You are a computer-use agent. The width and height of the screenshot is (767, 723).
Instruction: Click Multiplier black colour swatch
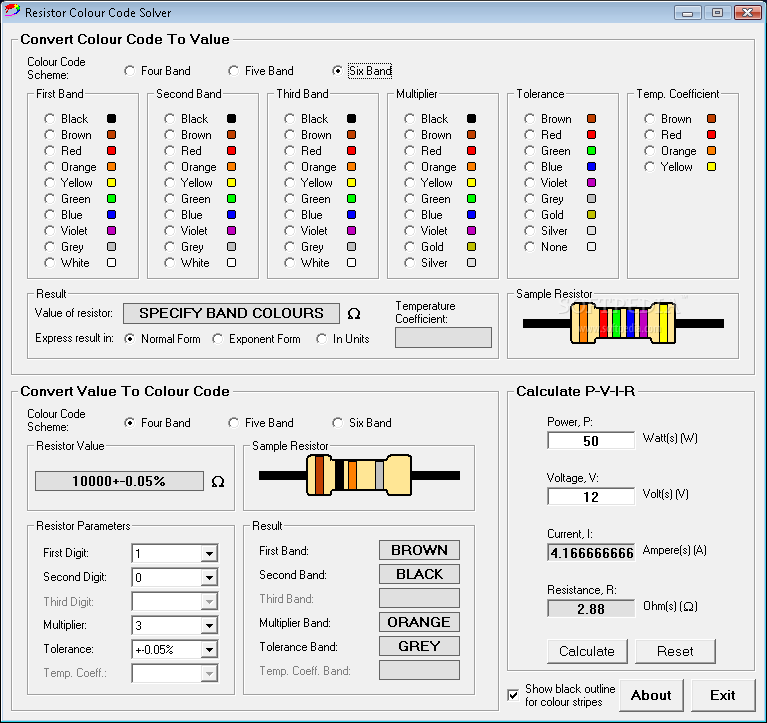tap(472, 118)
